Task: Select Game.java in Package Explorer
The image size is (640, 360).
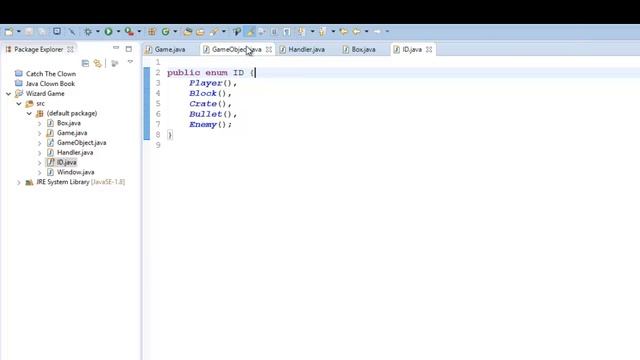Action: pyautogui.click(x=72, y=133)
